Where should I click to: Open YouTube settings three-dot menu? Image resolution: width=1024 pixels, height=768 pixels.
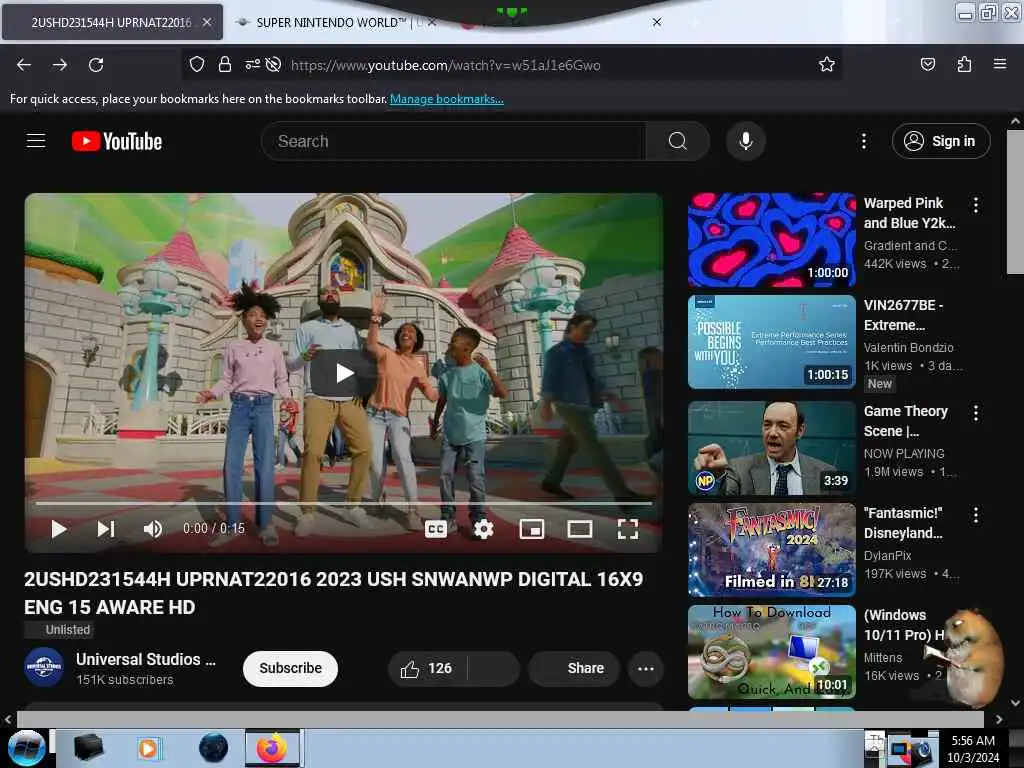[x=863, y=141]
